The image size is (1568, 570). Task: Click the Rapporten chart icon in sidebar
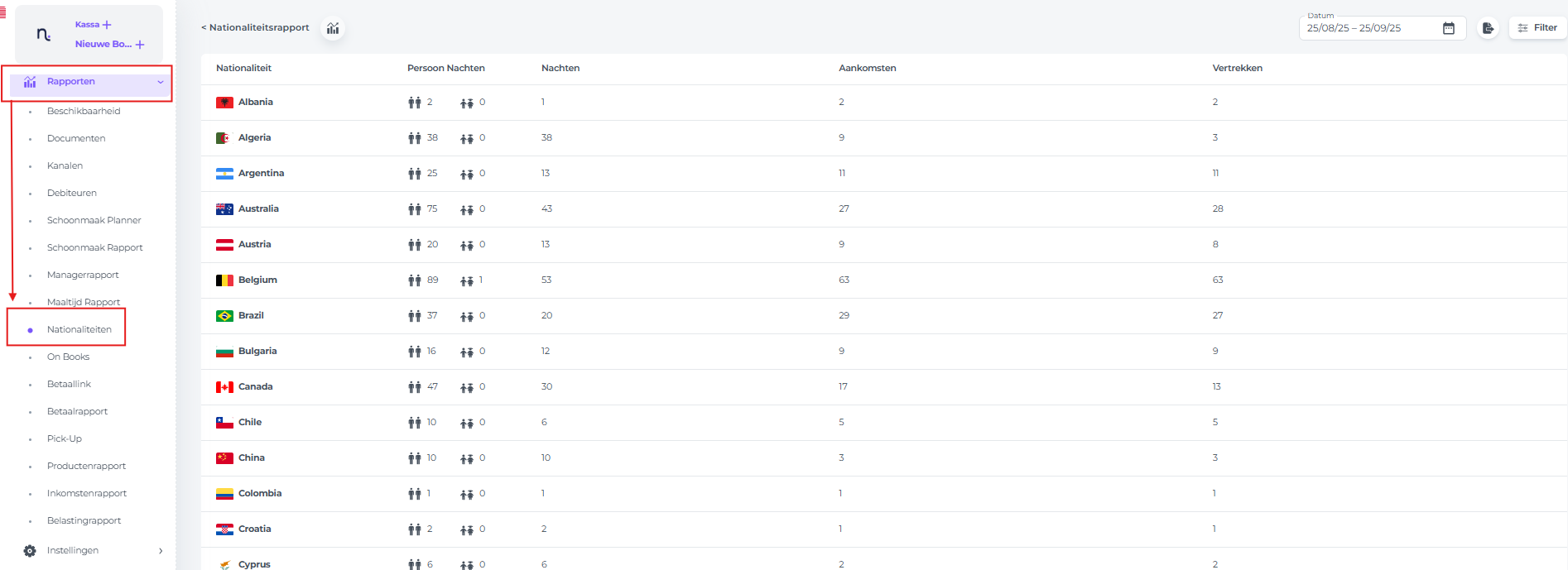[30, 82]
